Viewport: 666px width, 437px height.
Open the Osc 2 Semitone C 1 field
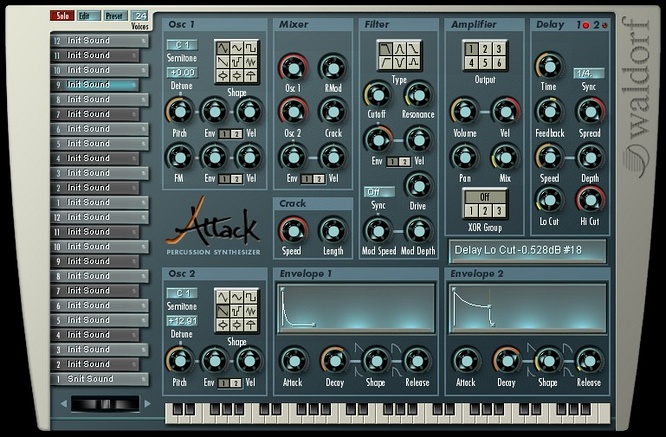[x=182, y=293]
